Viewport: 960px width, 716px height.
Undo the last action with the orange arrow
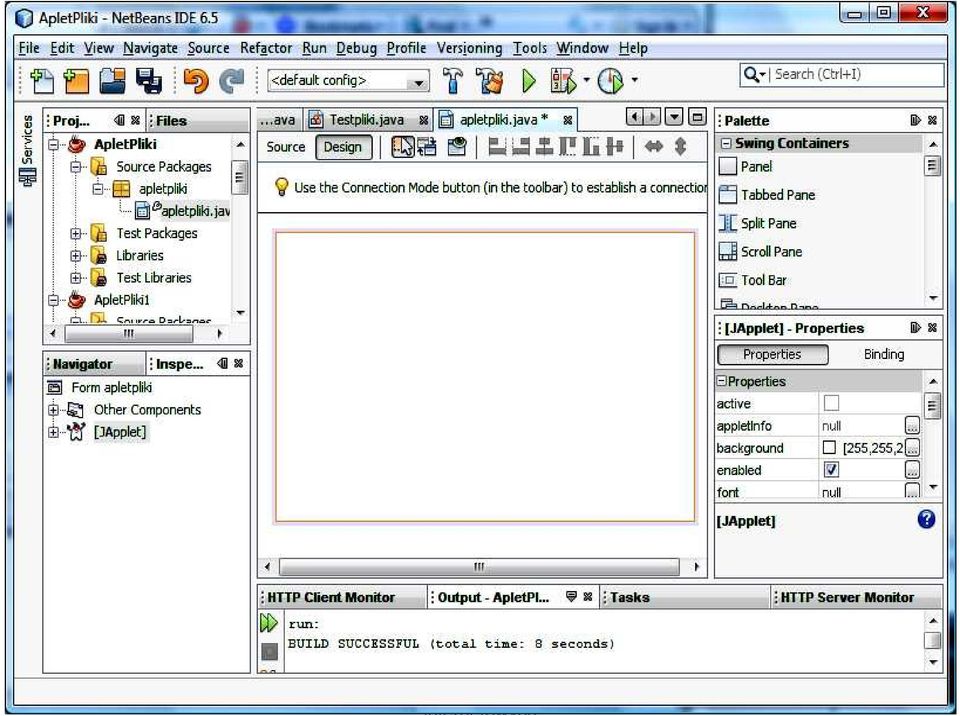196,81
